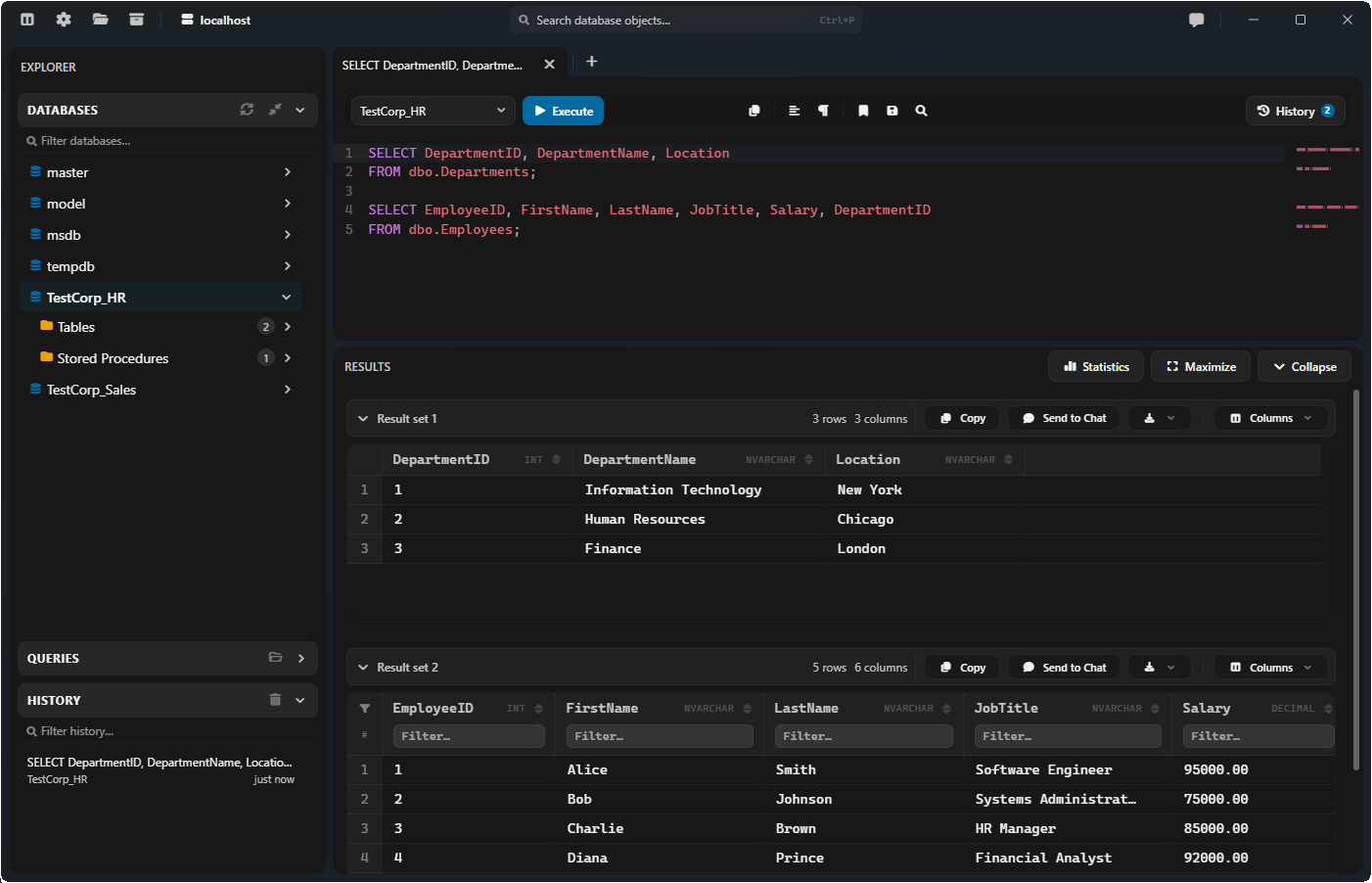The height and width of the screenshot is (883, 1372).
Task: Collapse Result set 1 section
Action: (363, 418)
